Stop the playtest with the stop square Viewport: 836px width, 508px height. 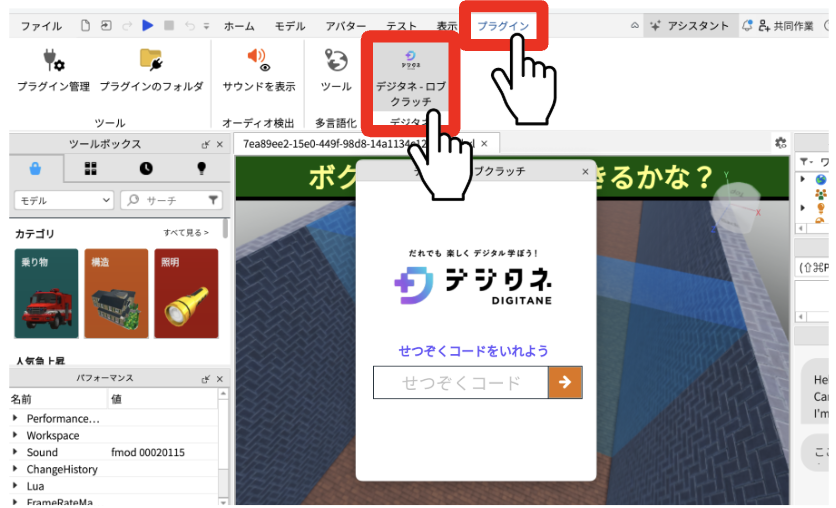pyautogui.click(x=169, y=25)
